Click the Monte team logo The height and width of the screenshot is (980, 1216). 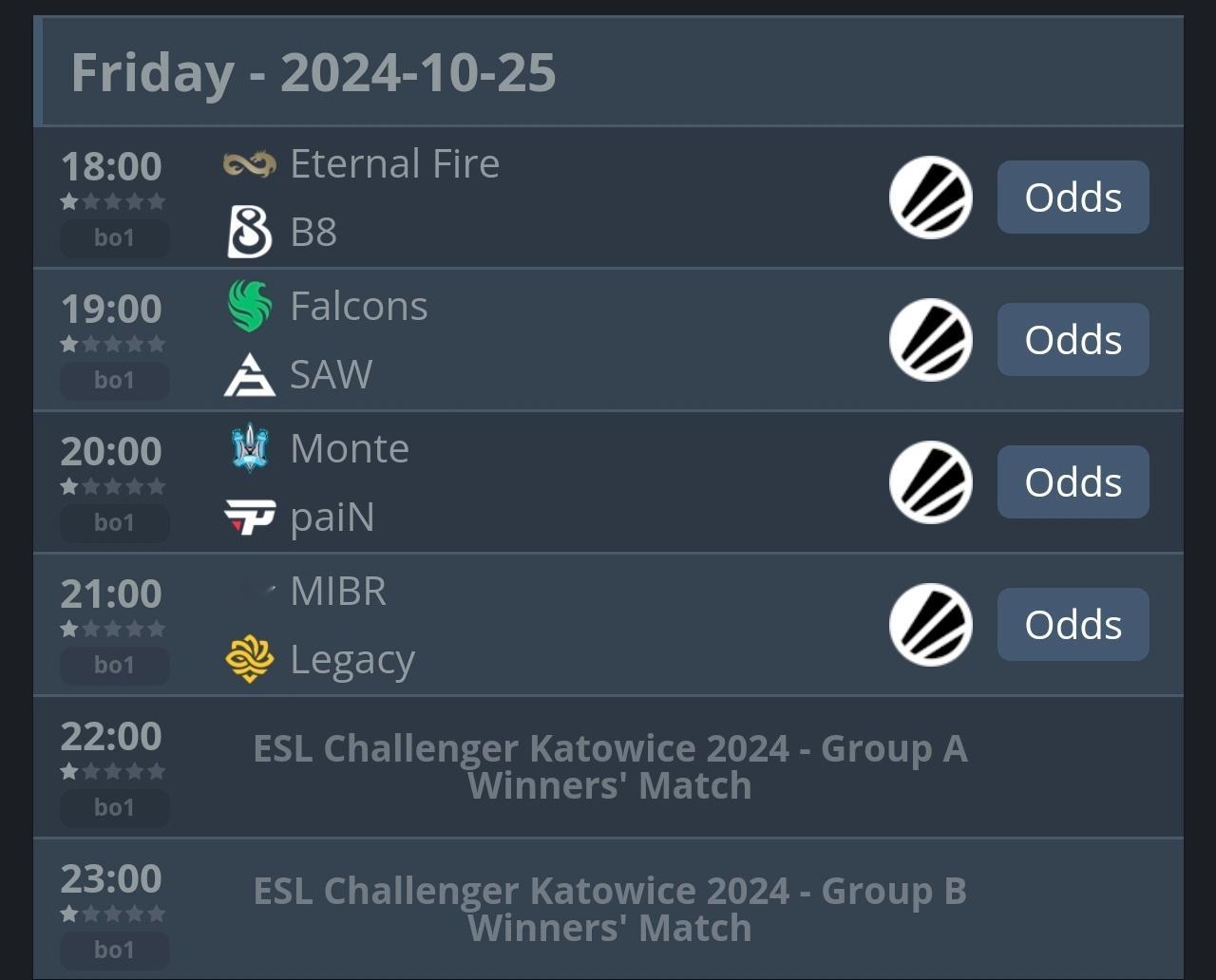250,448
